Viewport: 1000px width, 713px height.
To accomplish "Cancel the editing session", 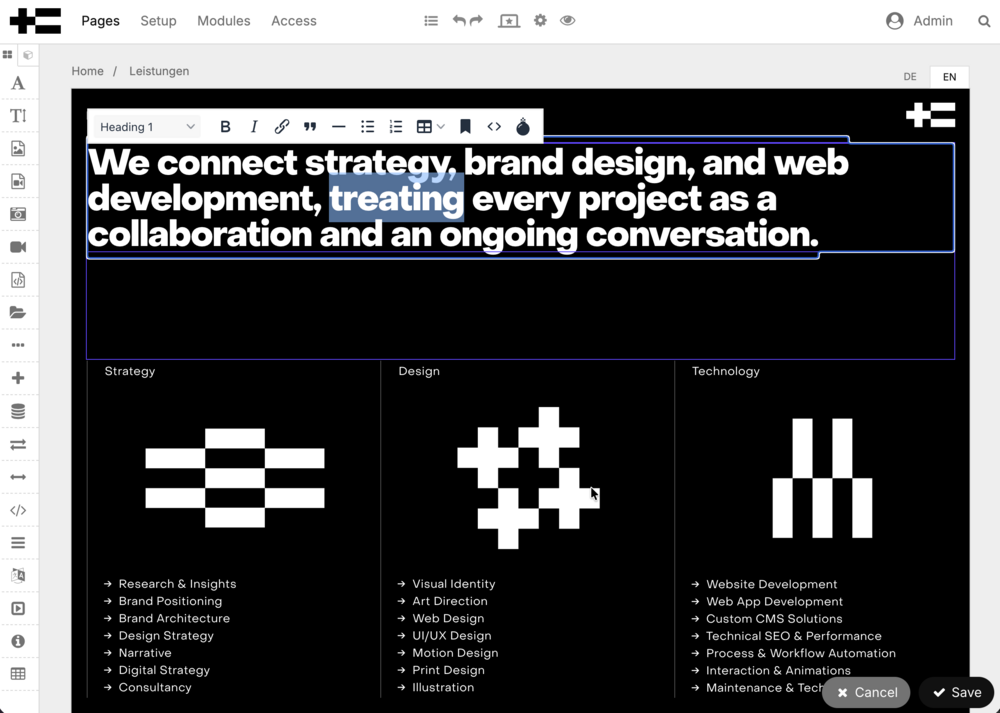I will tap(867, 692).
